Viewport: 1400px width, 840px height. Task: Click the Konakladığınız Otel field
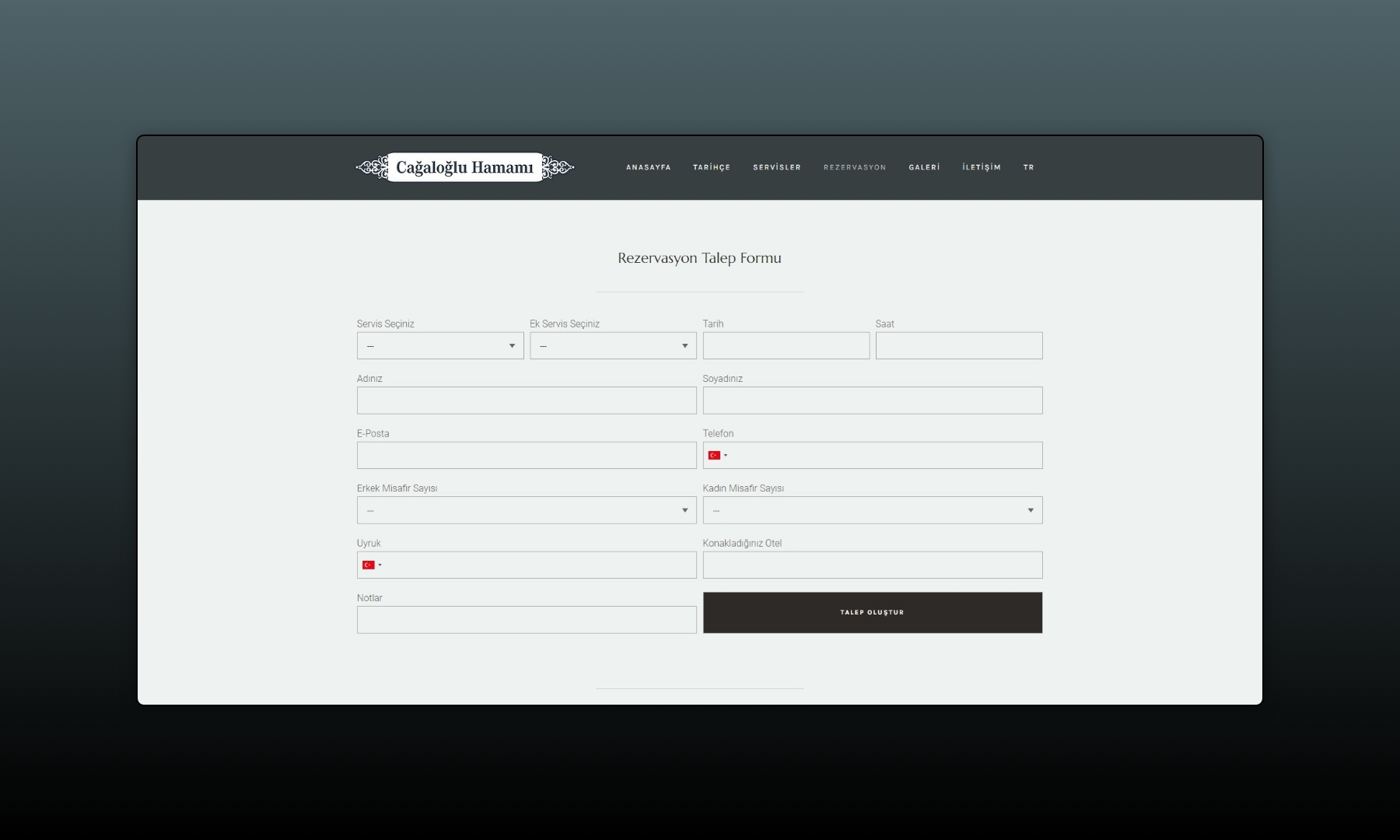click(x=872, y=565)
